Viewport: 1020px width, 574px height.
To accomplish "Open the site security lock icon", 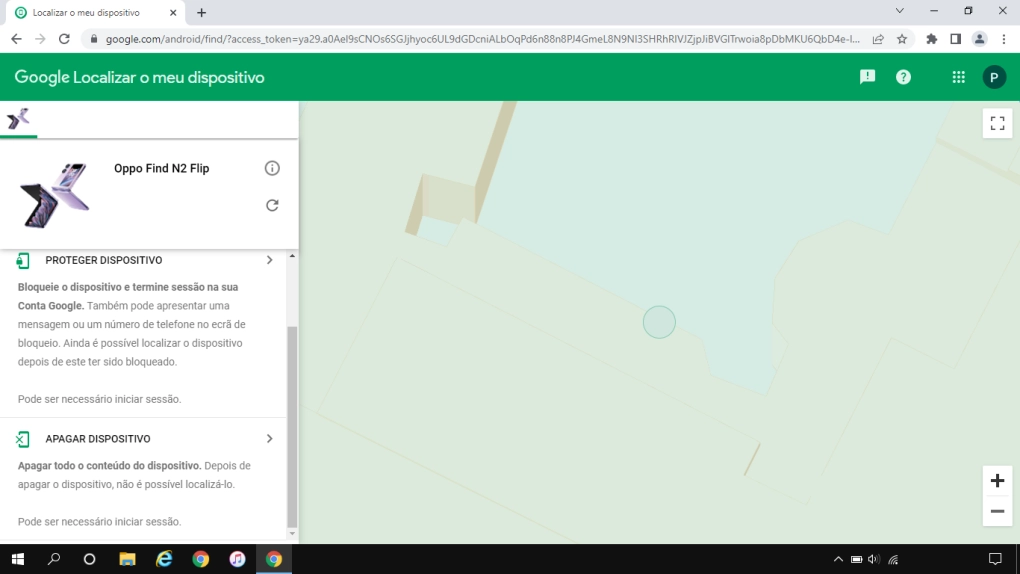I will tap(94, 39).
